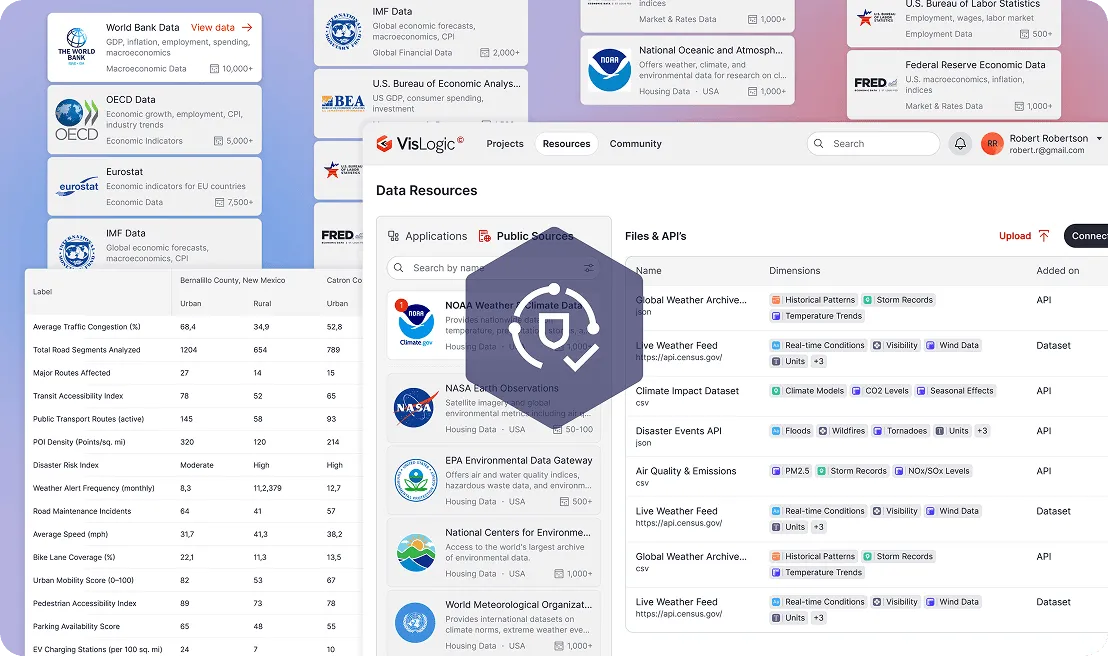
Task: Click the Seasonal Effects tag
Action: 955,390
